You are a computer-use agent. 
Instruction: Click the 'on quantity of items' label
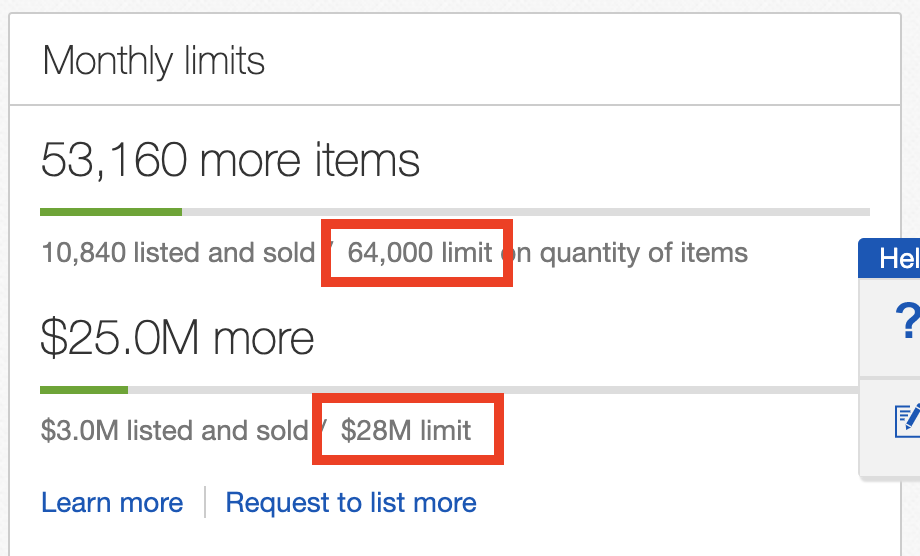coord(624,253)
